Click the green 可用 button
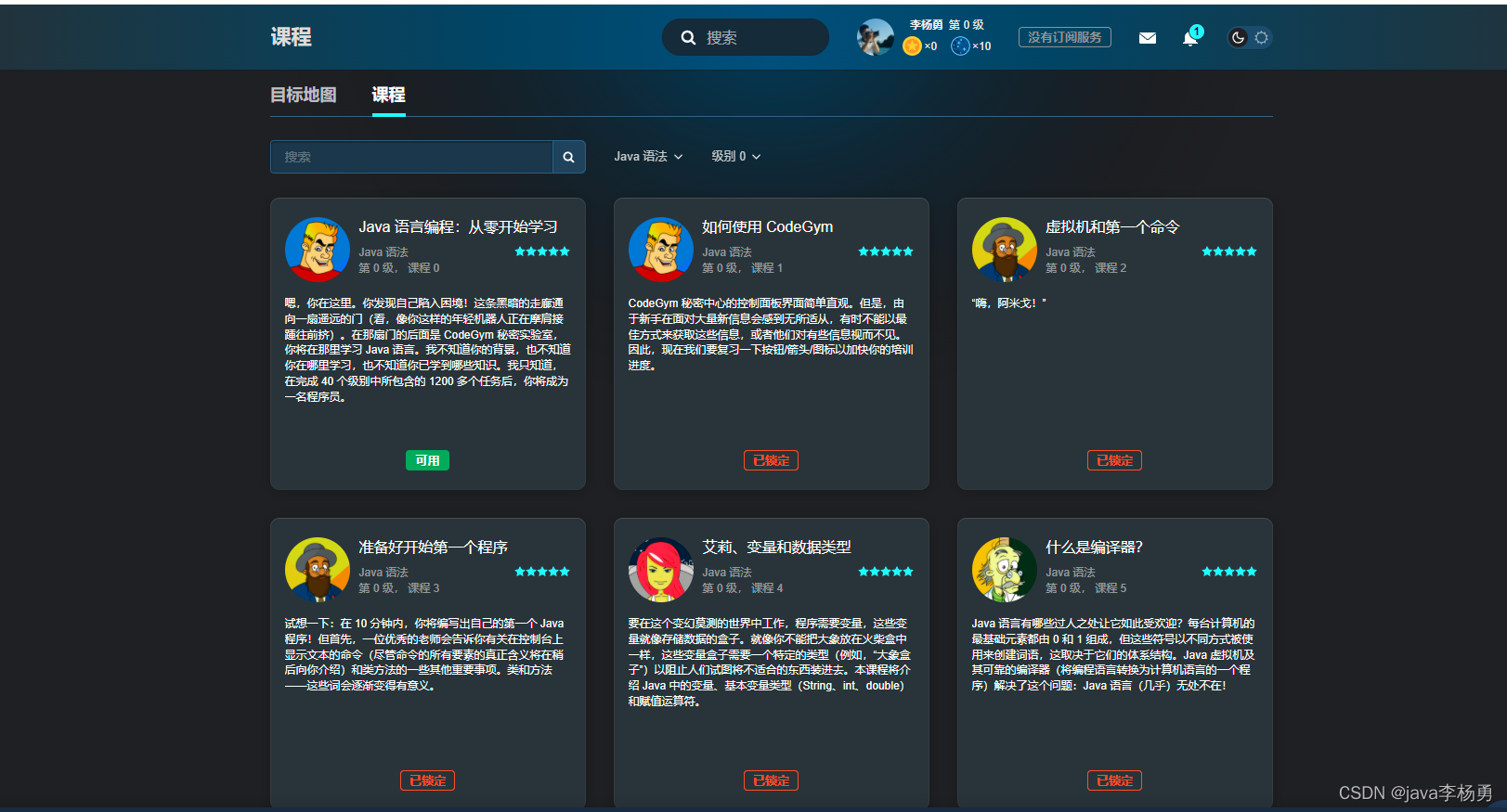 tap(427, 460)
